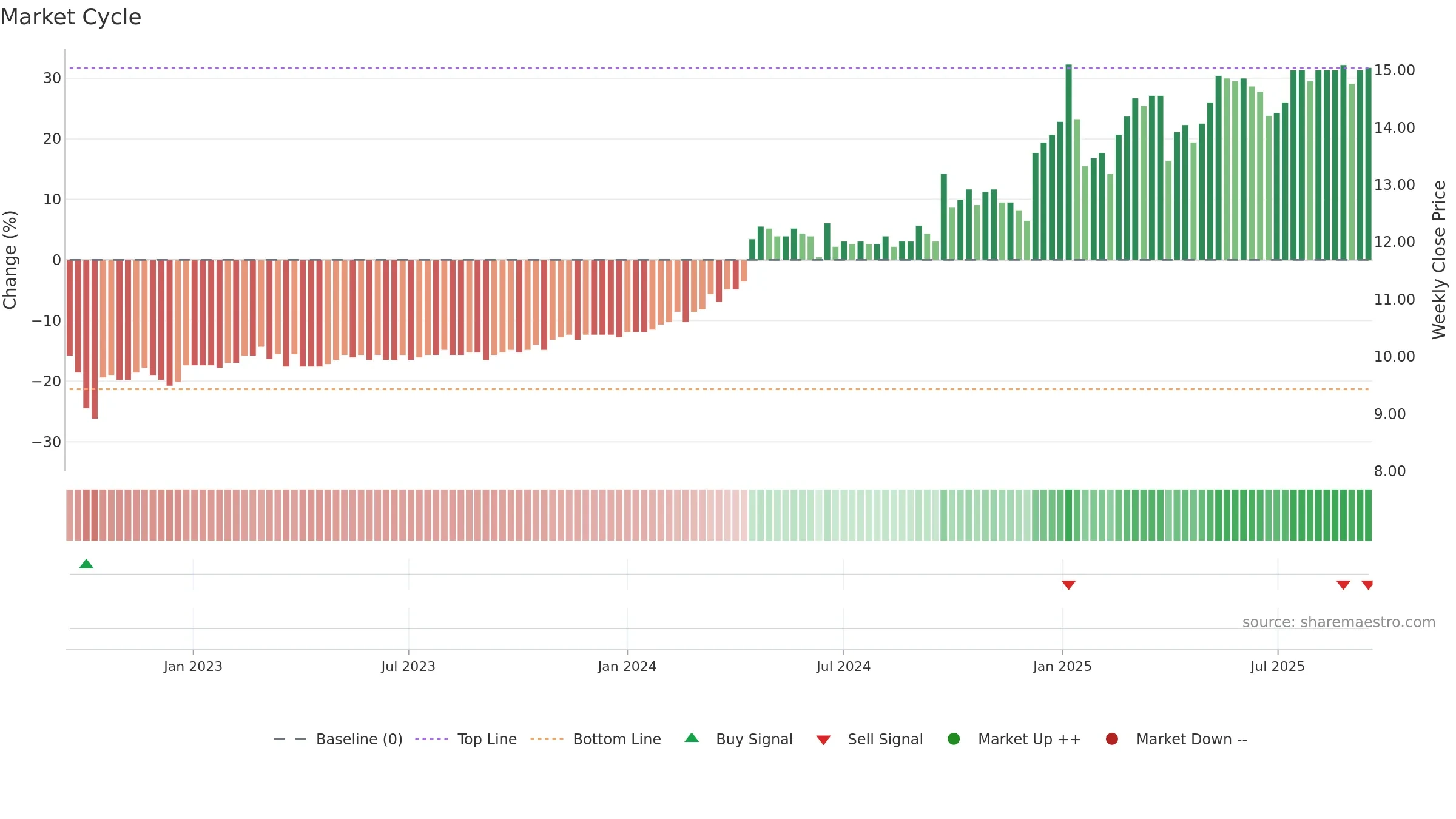
Task: Toggle Market Down -- legend item
Action: tap(1176, 739)
